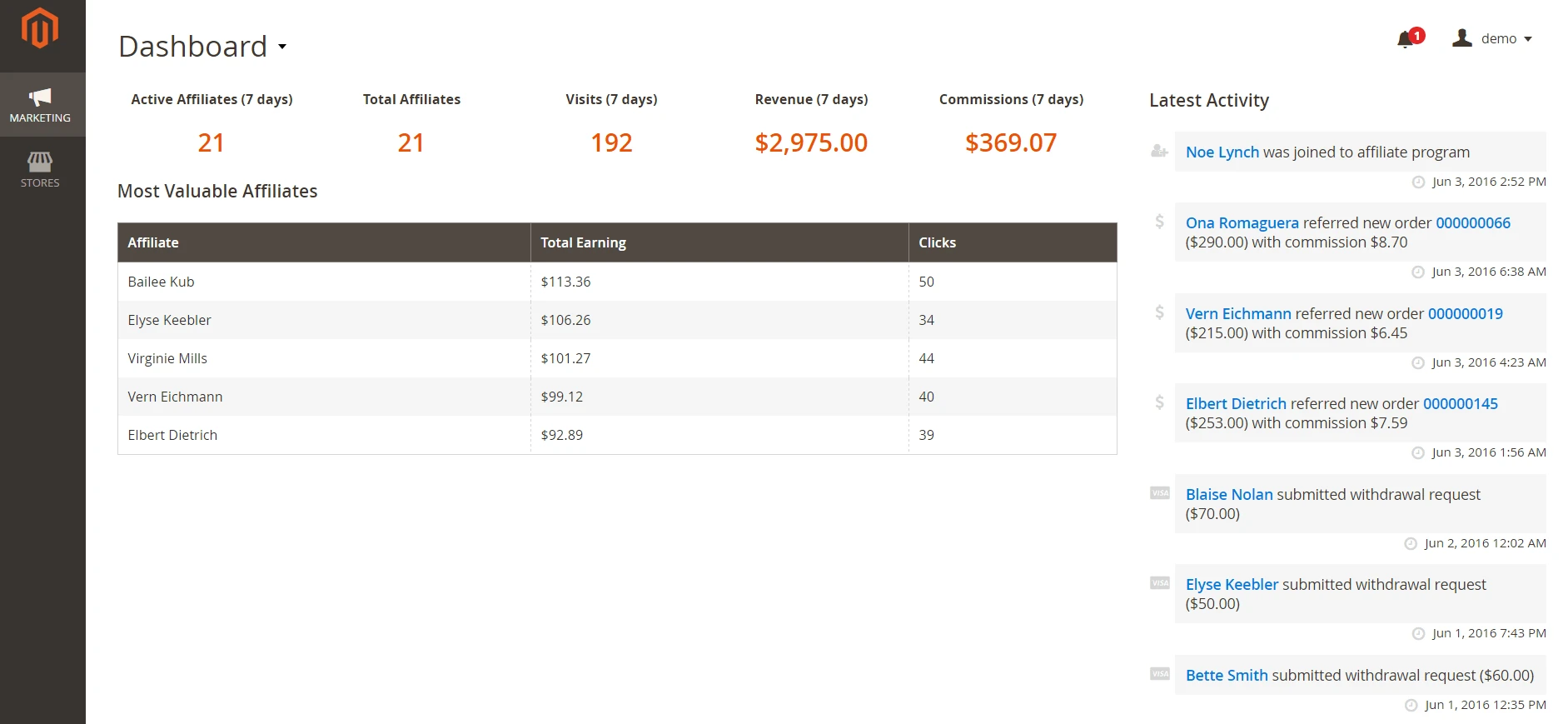Click the Visa icon beside Bette Smith's request
Screen dimensions: 1568x724
[x=1158, y=673]
